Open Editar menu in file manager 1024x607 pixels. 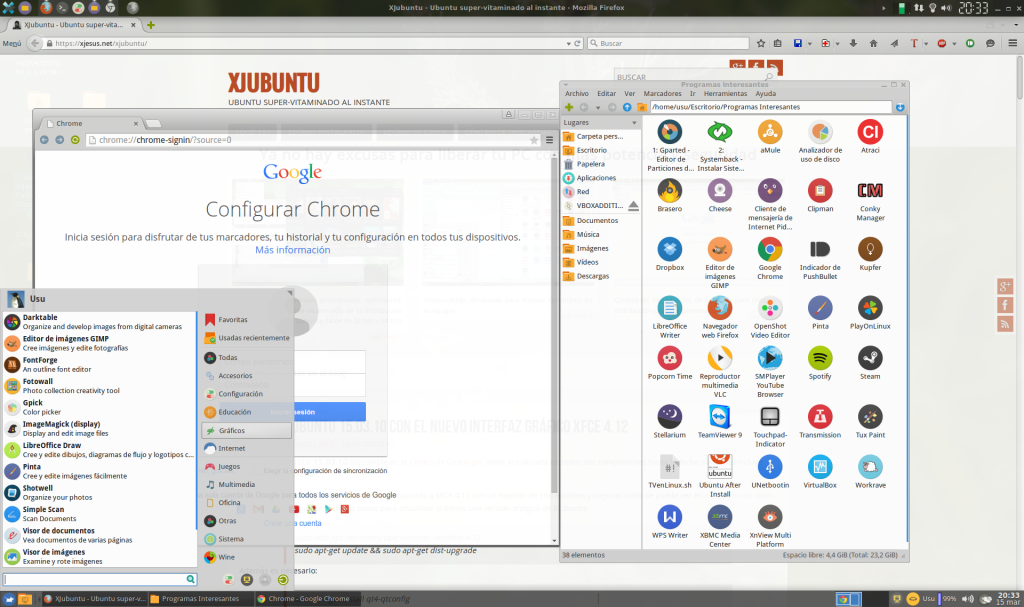coord(607,93)
